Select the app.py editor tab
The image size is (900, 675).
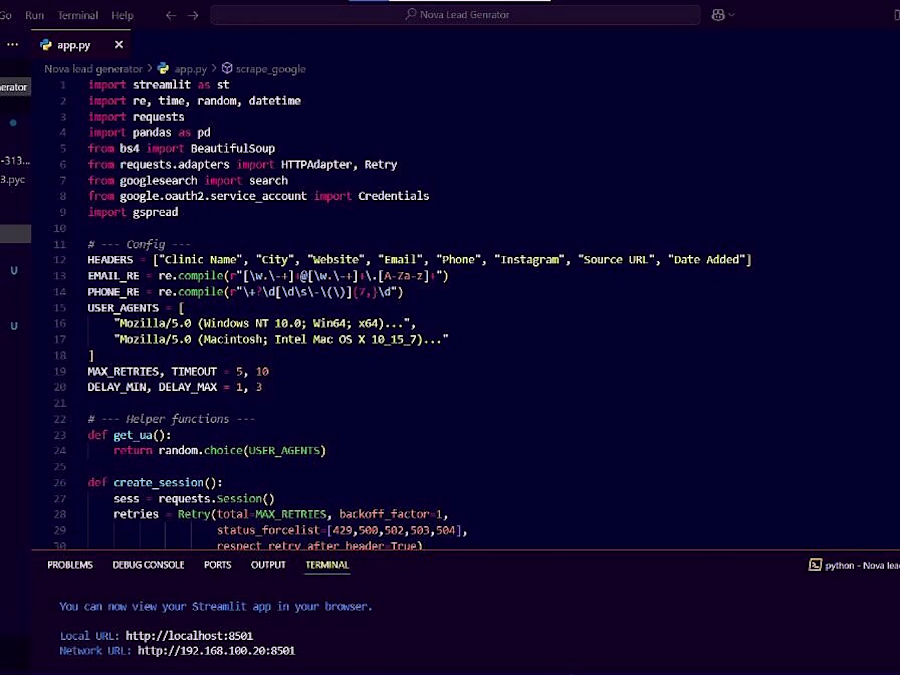[x=82, y=45]
